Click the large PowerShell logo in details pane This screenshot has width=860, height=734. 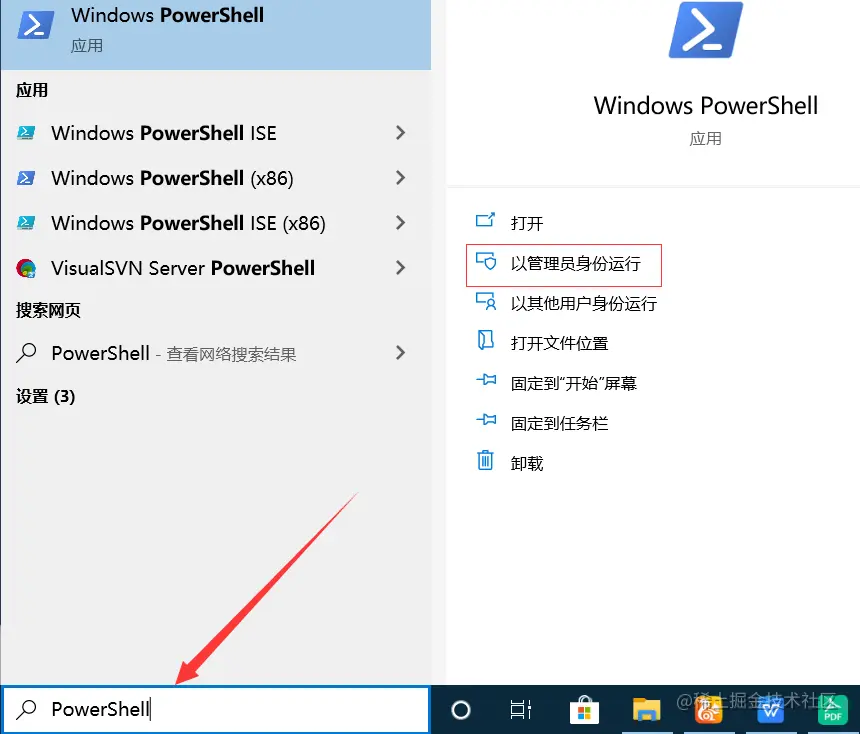705,30
